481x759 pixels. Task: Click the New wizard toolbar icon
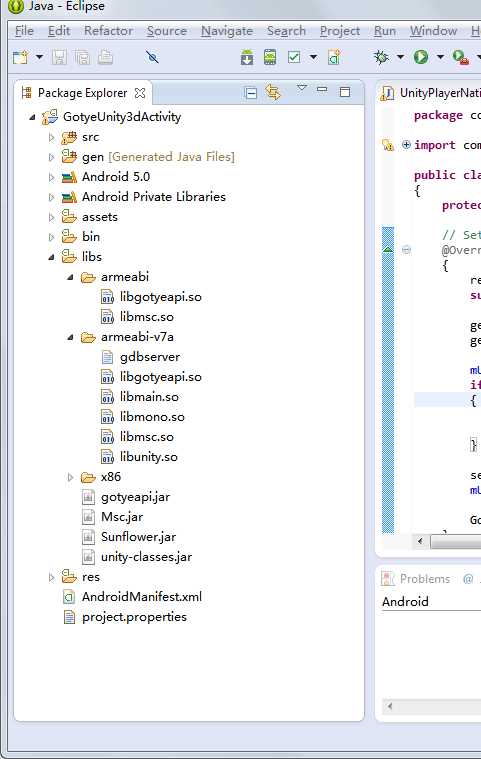tap(20, 58)
